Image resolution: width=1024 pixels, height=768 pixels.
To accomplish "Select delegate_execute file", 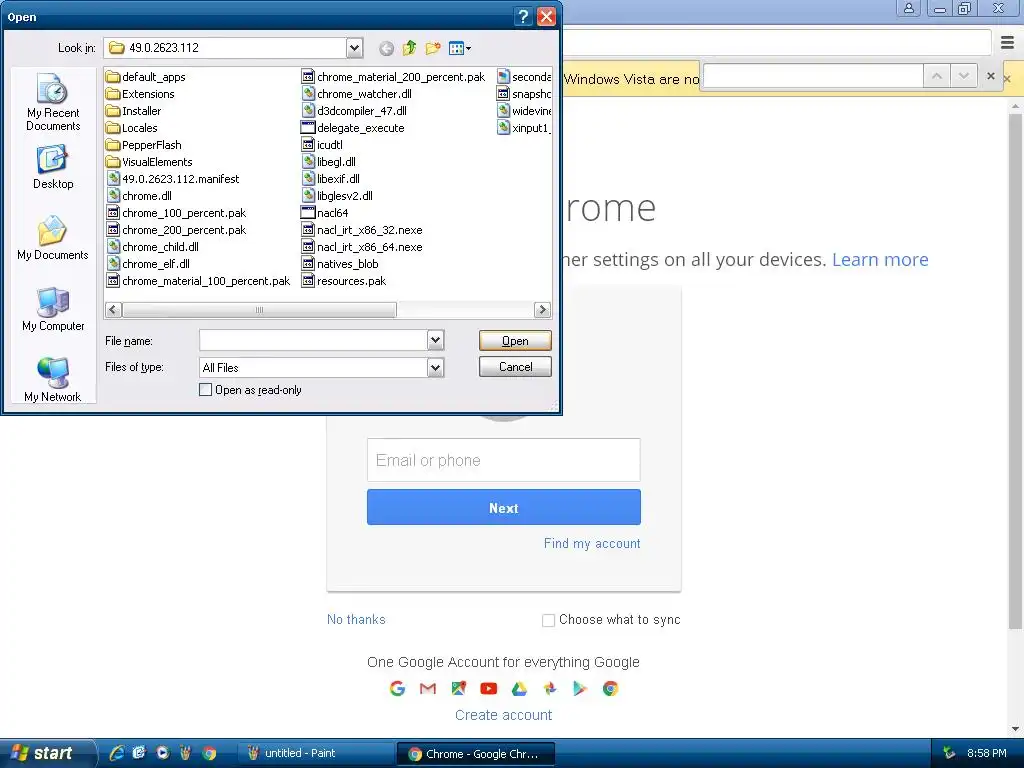I will 353,128.
